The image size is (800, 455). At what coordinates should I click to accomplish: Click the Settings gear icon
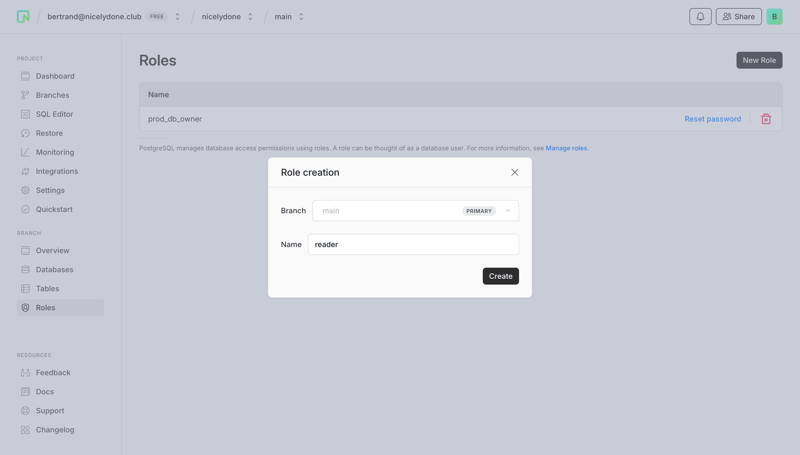point(25,190)
